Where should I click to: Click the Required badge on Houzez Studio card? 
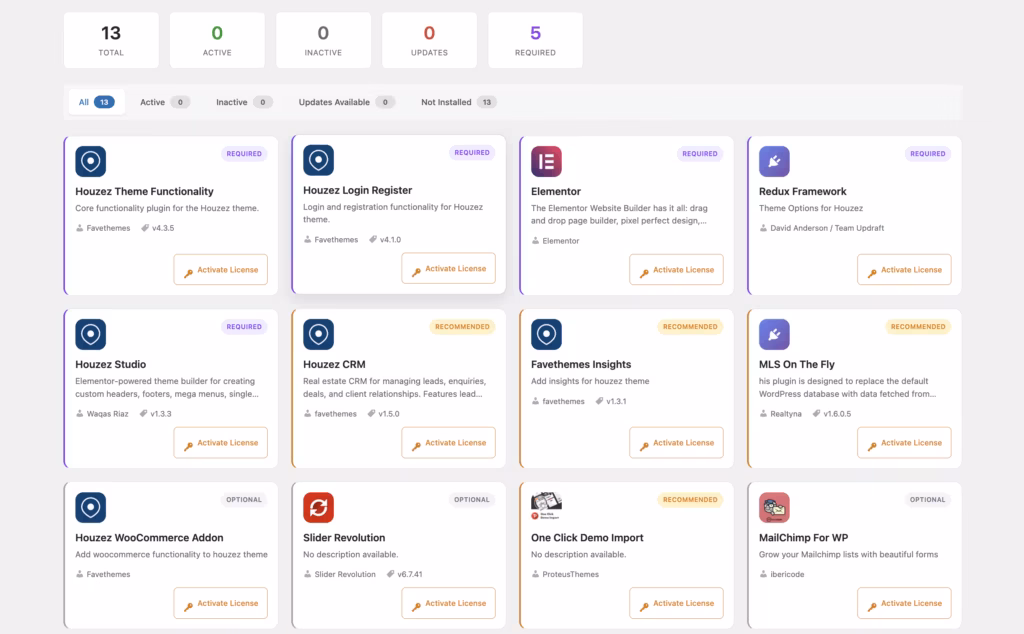point(244,326)
